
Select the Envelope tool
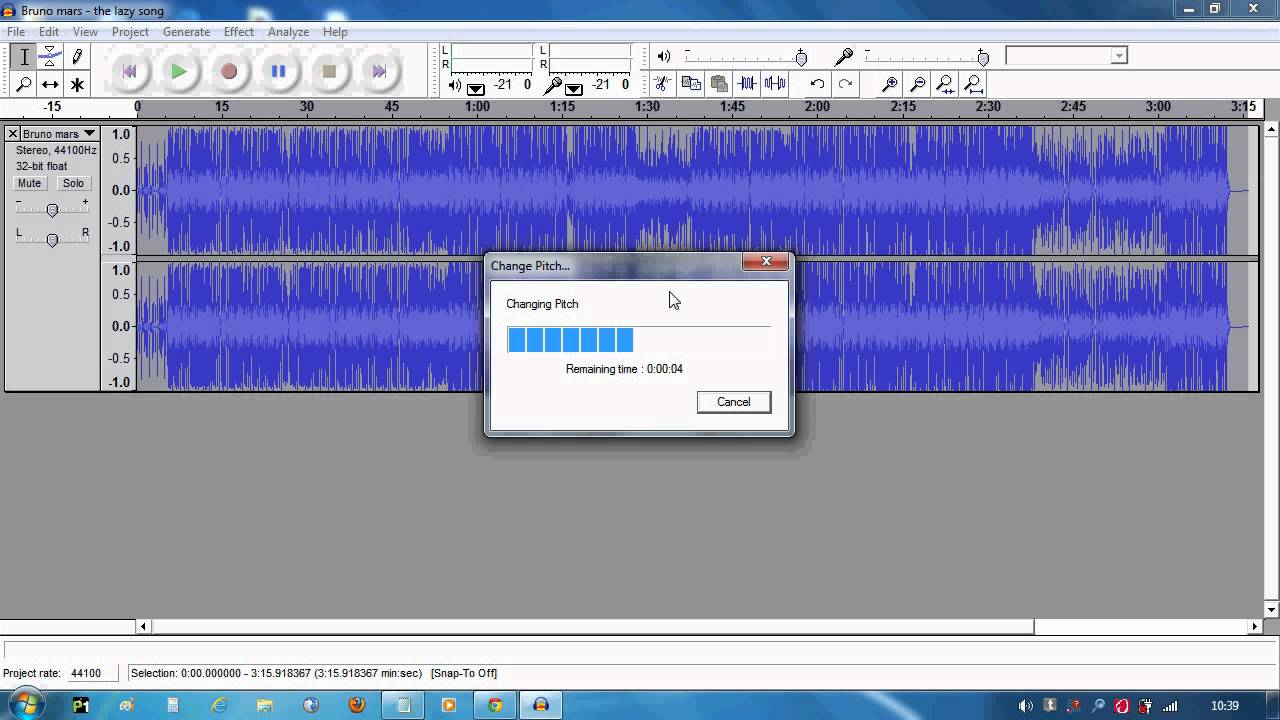(50, 57)
